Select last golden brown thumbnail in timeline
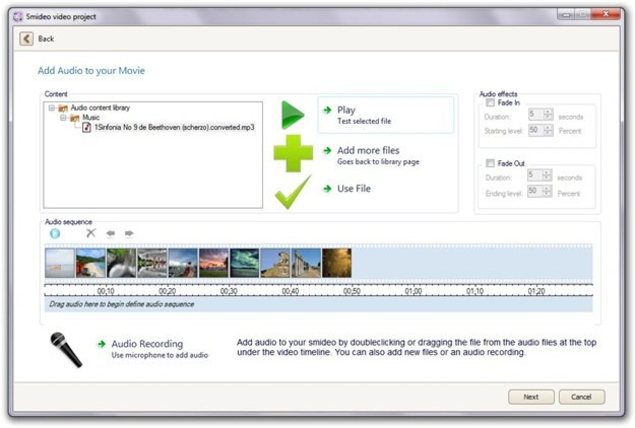Screen dimensions: 635x428 click(337, 263)
